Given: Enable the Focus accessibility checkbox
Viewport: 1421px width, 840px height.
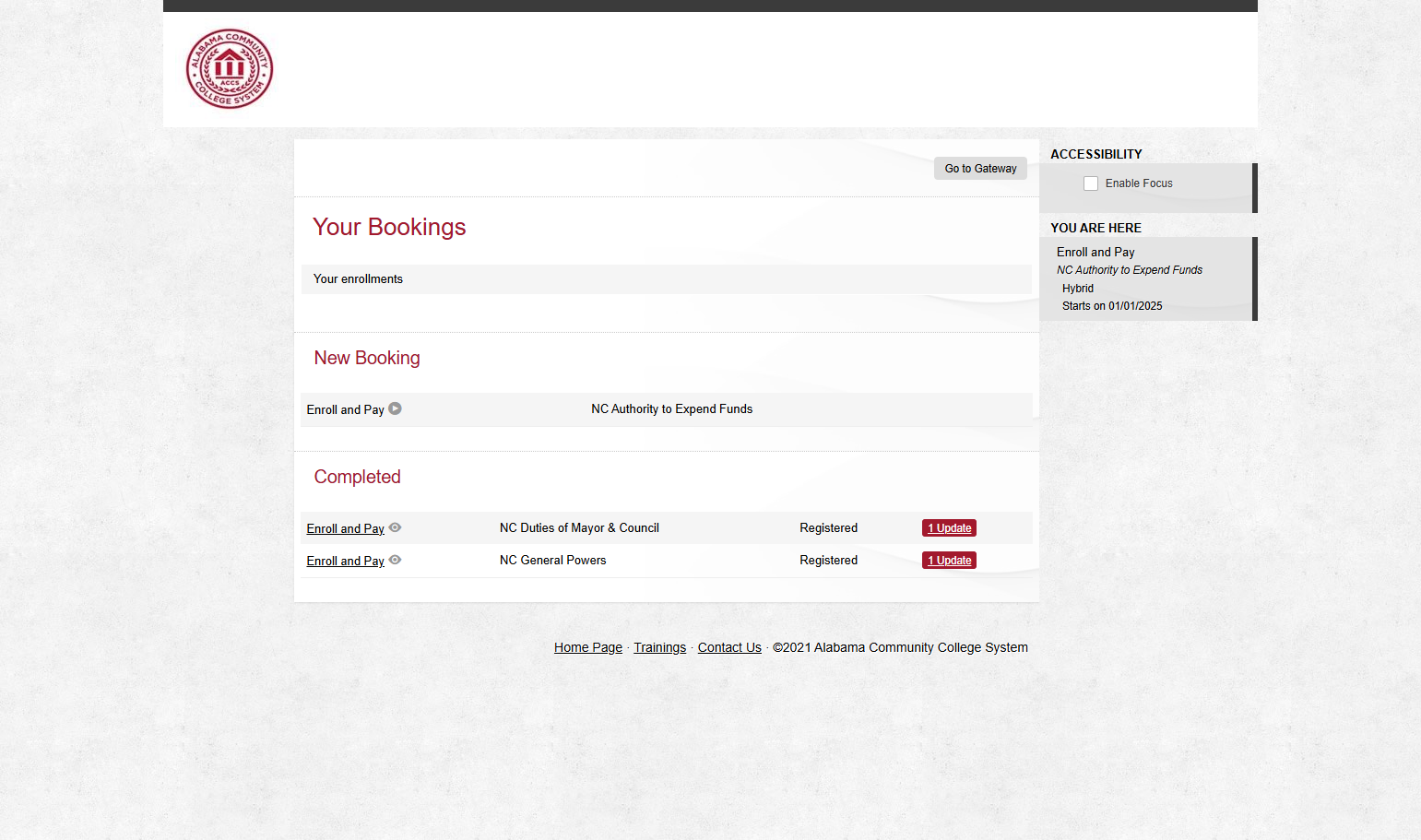Looking at the screenshot, I should 1091,183.
